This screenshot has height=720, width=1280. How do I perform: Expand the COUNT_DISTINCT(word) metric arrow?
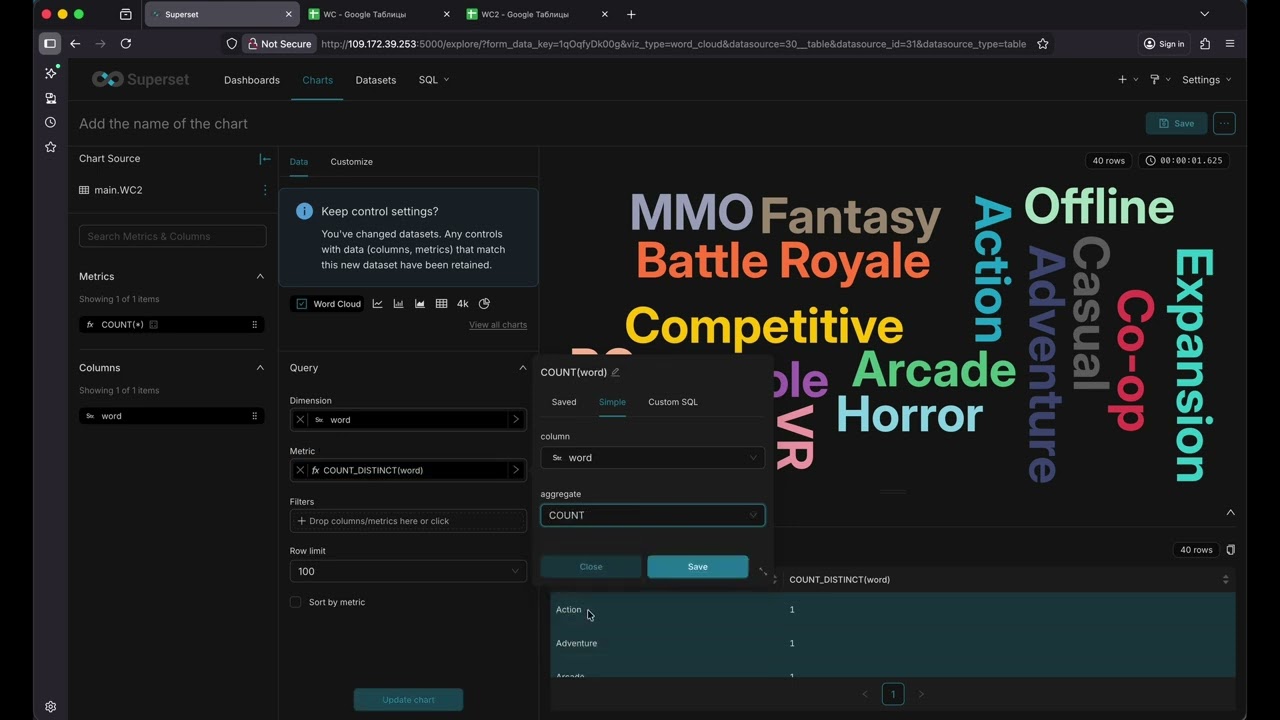(x=516, y=470)
